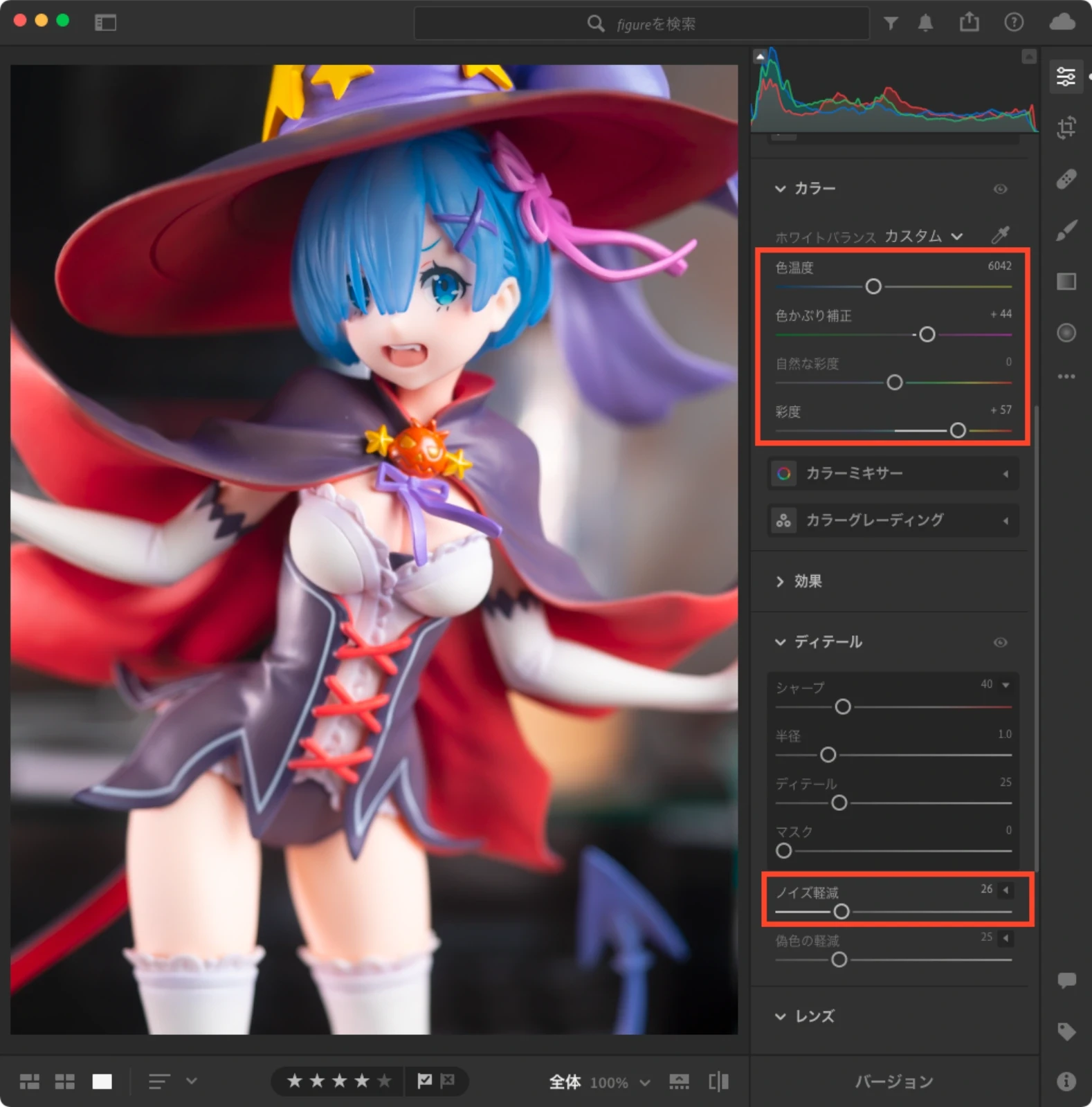Screen dimensions: 1092x1107
Task: Select the Linear gradient tool
Action: (1066, 282)
